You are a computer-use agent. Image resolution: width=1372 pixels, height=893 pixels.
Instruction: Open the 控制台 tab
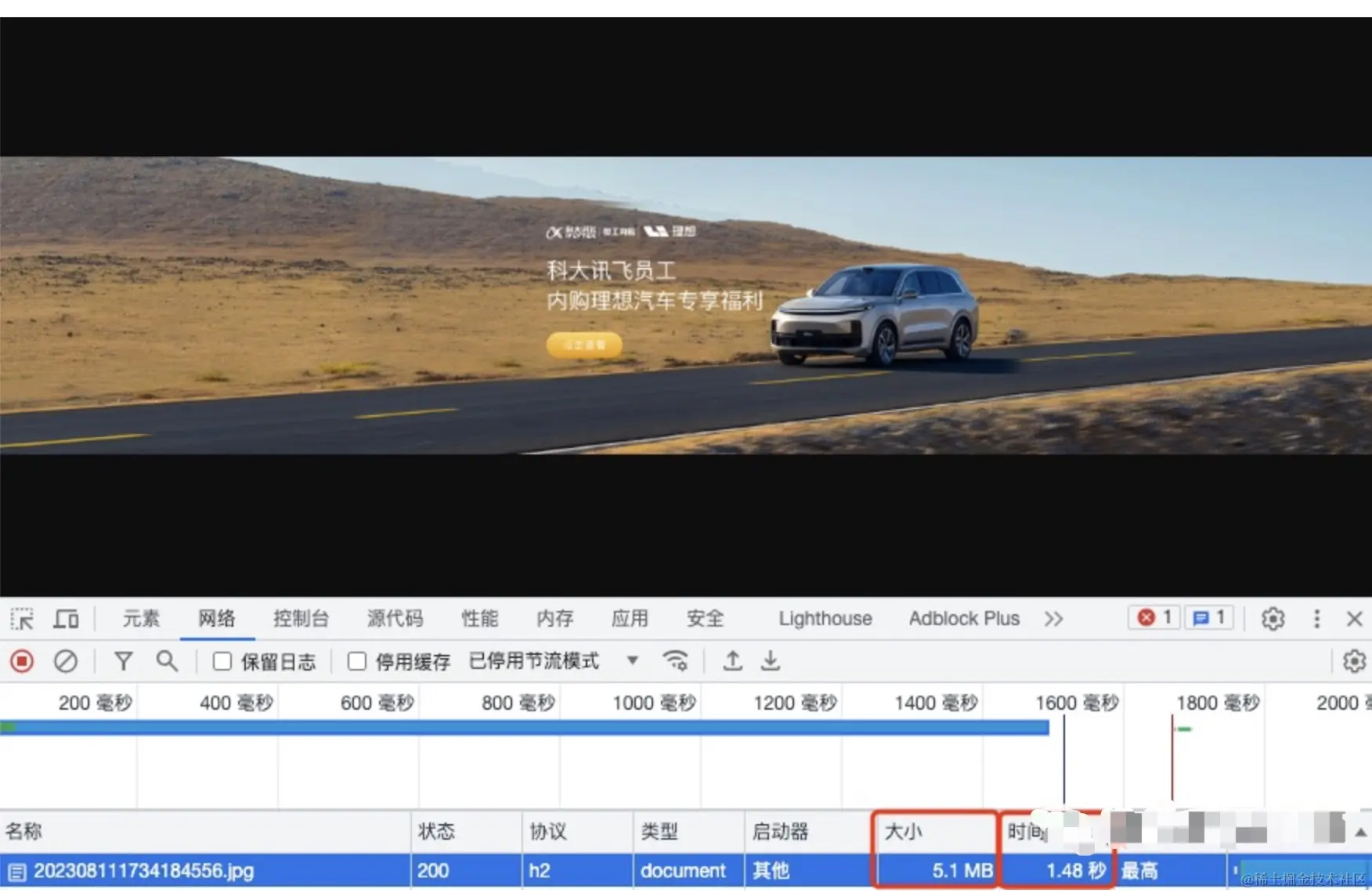pyautogui.click(x=301, y=619)
